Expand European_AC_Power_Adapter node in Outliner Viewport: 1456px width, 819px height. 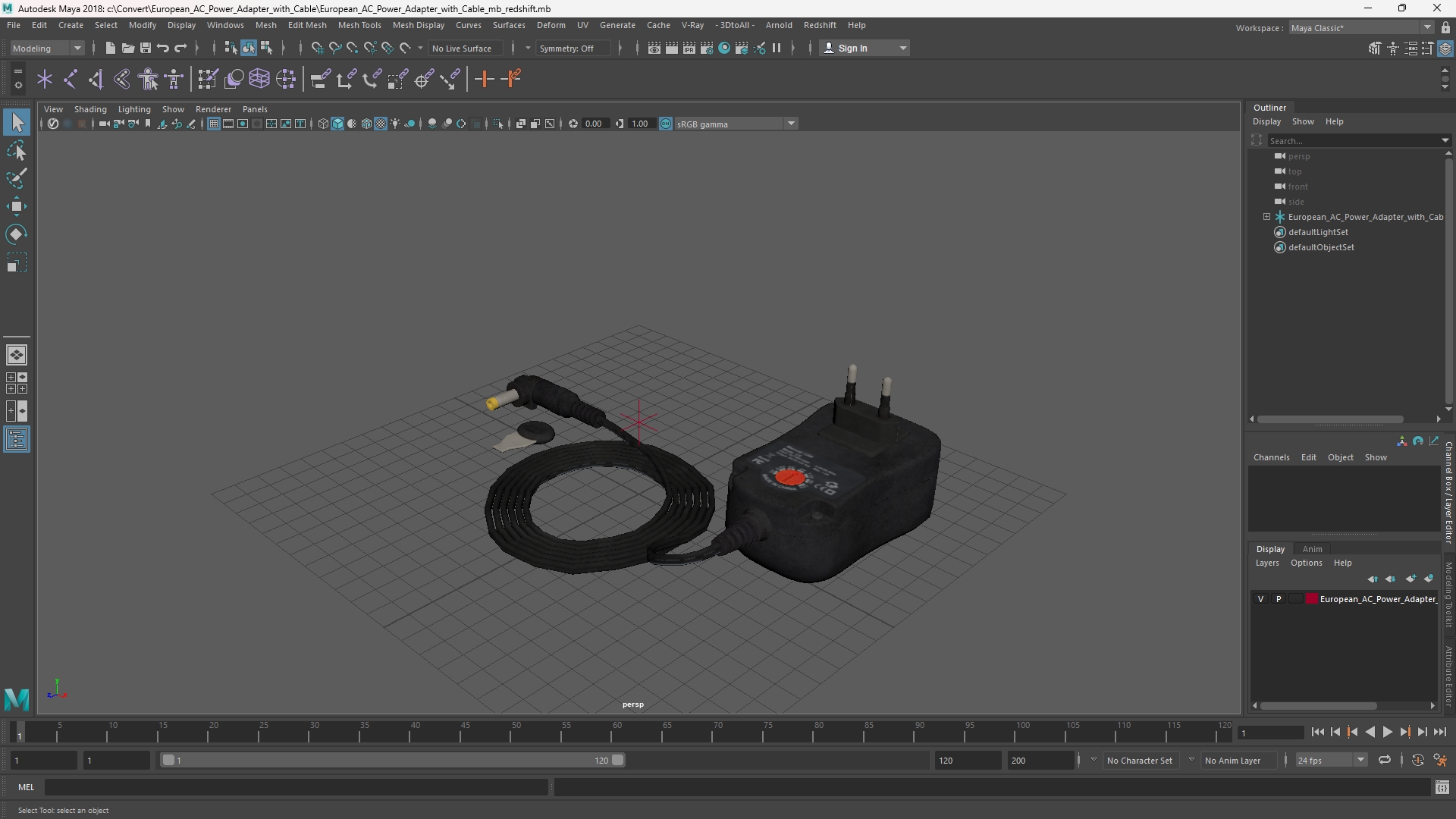click(1266, 217)
